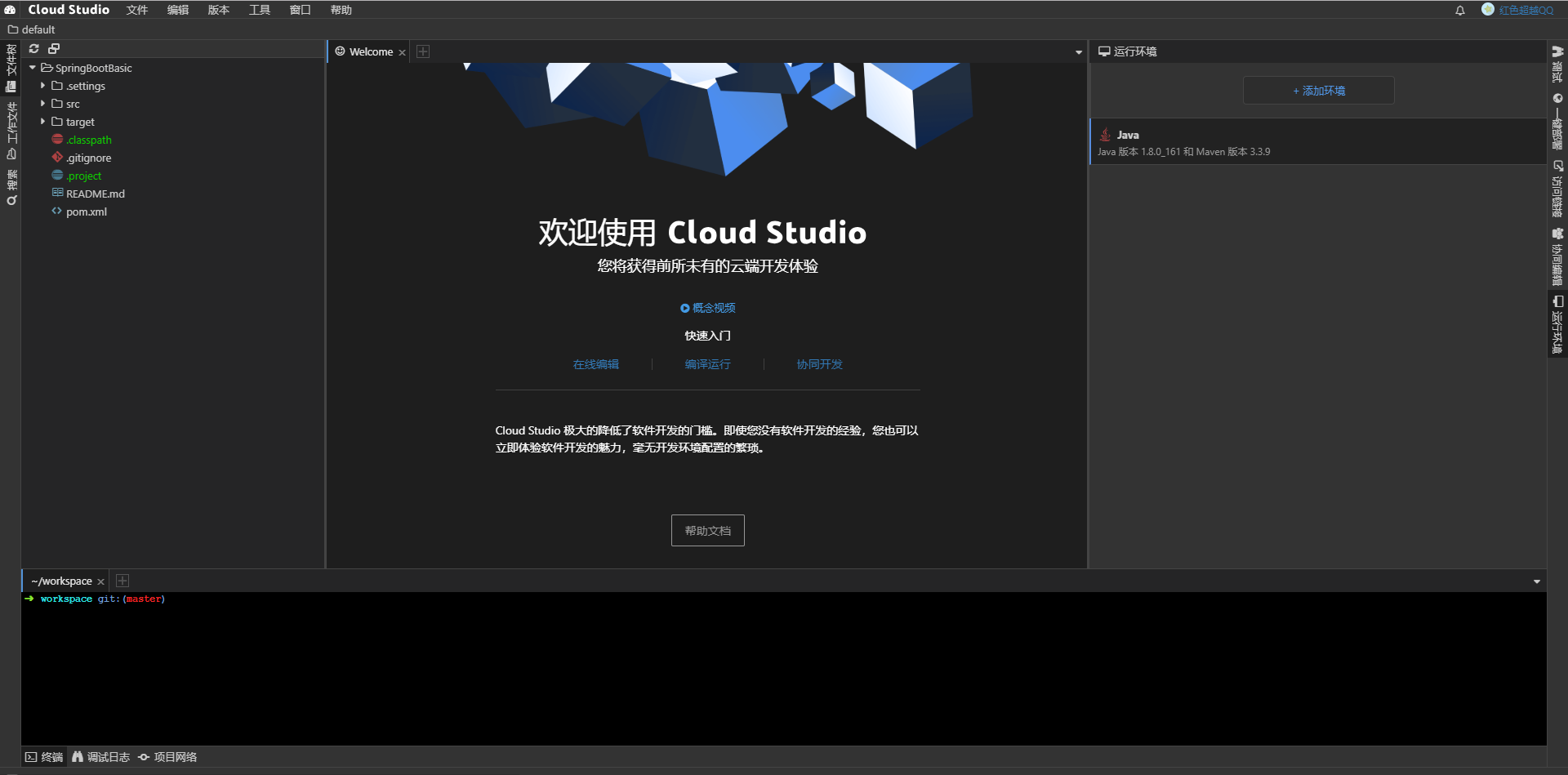
Task: Toggle the 运行环境 right sidebar panel
Action: [x=1557, y=324]
